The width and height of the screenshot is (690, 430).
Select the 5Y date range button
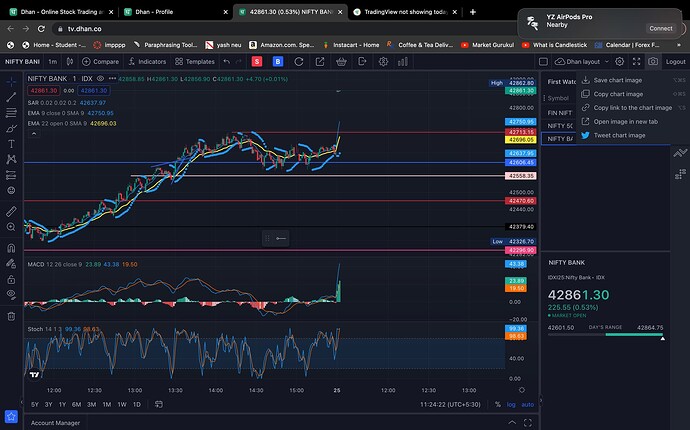35,404
